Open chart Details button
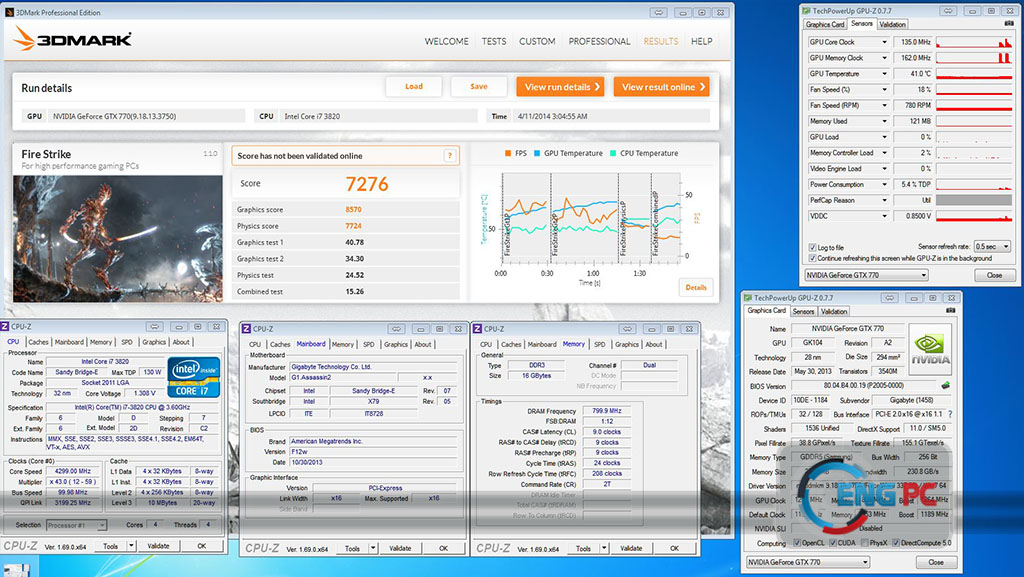This screenshot has width=1024, height=577. (696, 287)
